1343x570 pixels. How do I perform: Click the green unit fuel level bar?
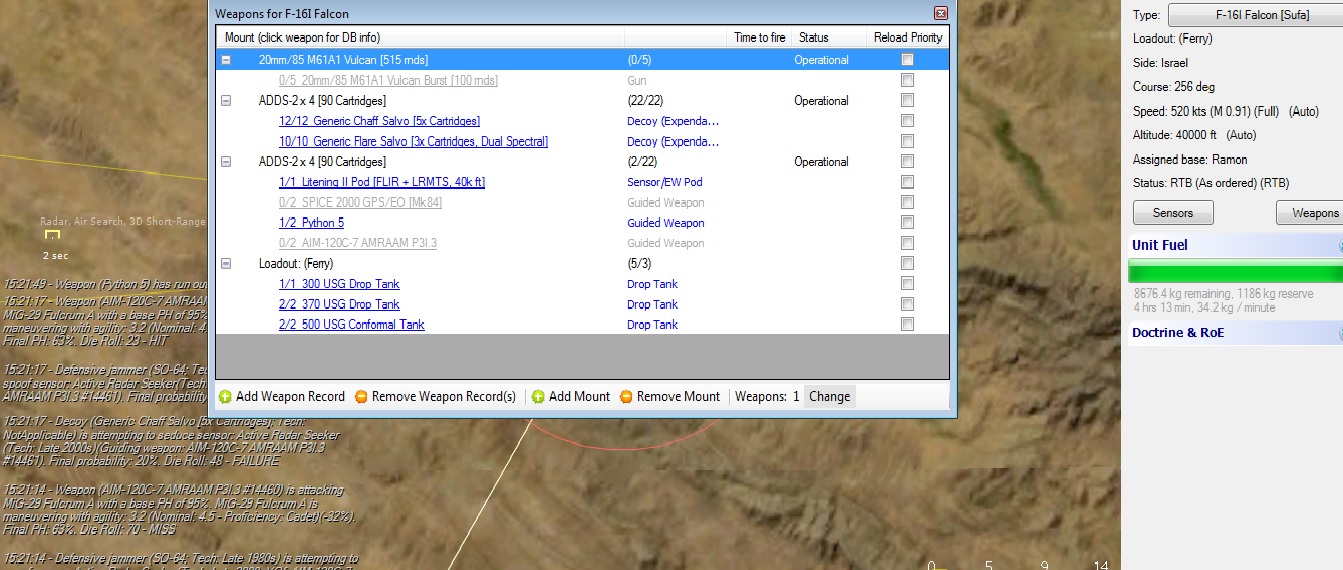coord(1235,272)
